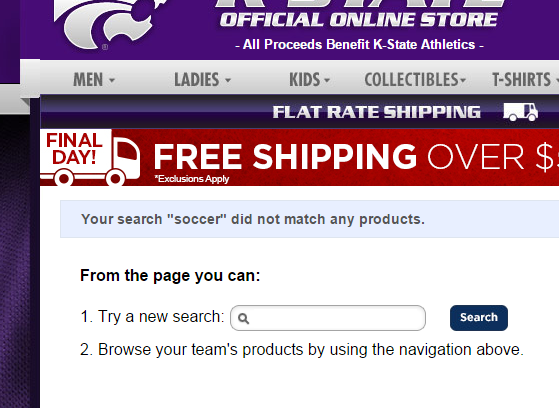
Task: Open the FREE SHIPPING promotion banner
Action: point(299,158)
